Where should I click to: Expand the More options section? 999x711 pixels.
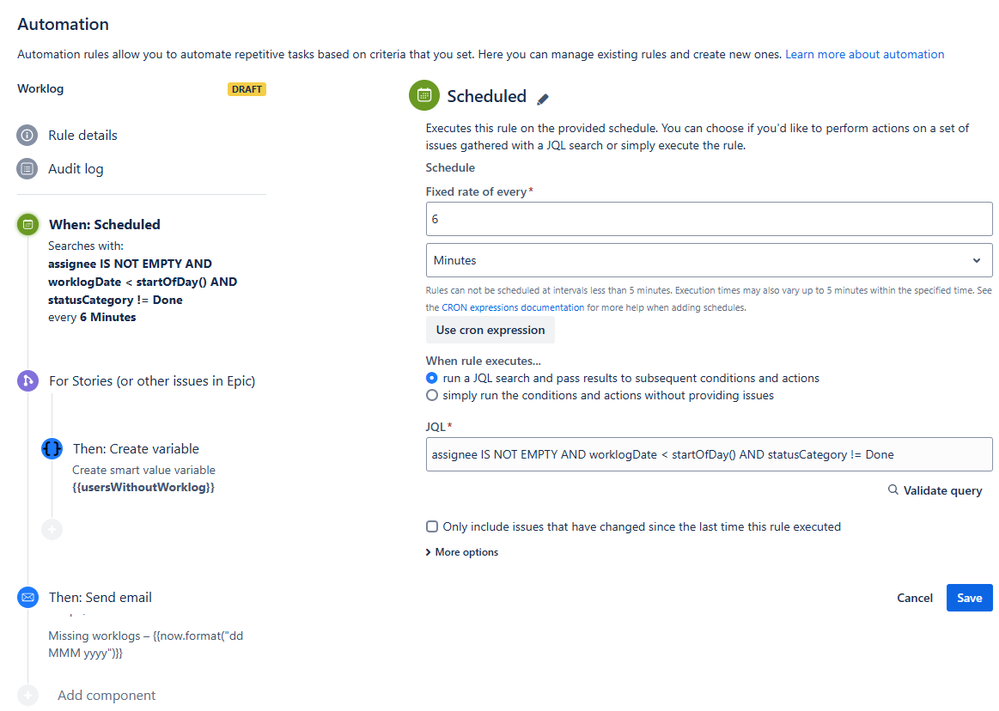point(462,552)
